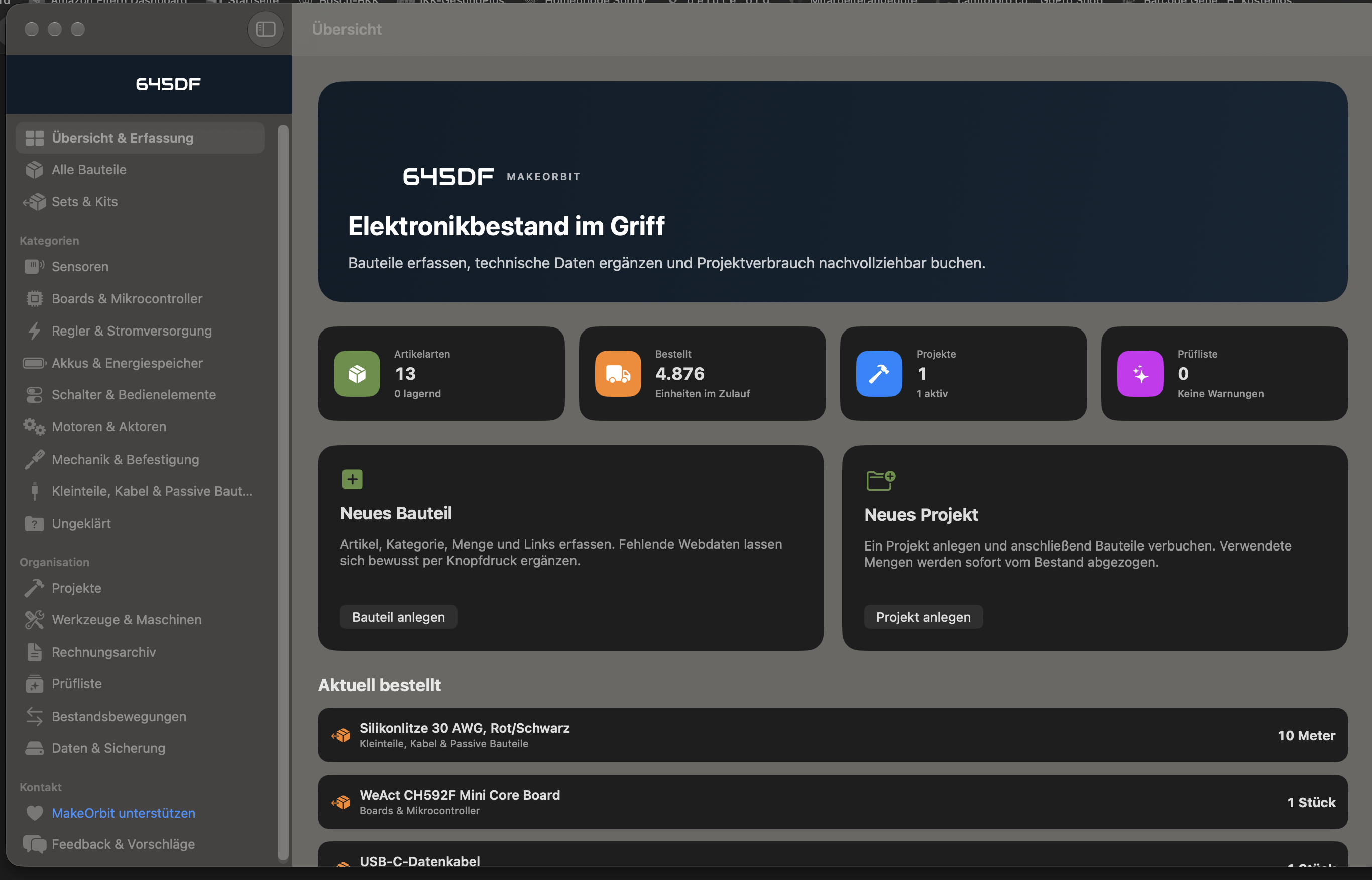Click the Motoren & Aktoren gears icon
1372x880 pixels.
coord(34,427)
